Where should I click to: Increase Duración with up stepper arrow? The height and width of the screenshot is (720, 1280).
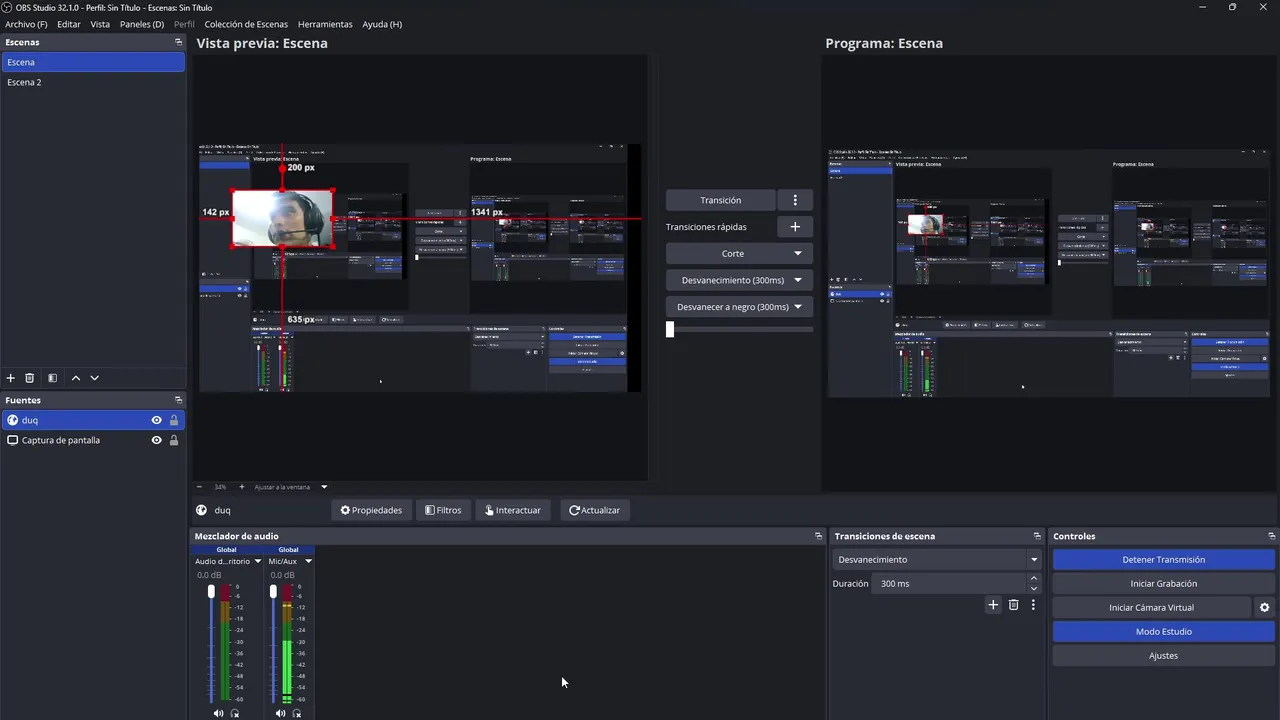pos(1034,578)
